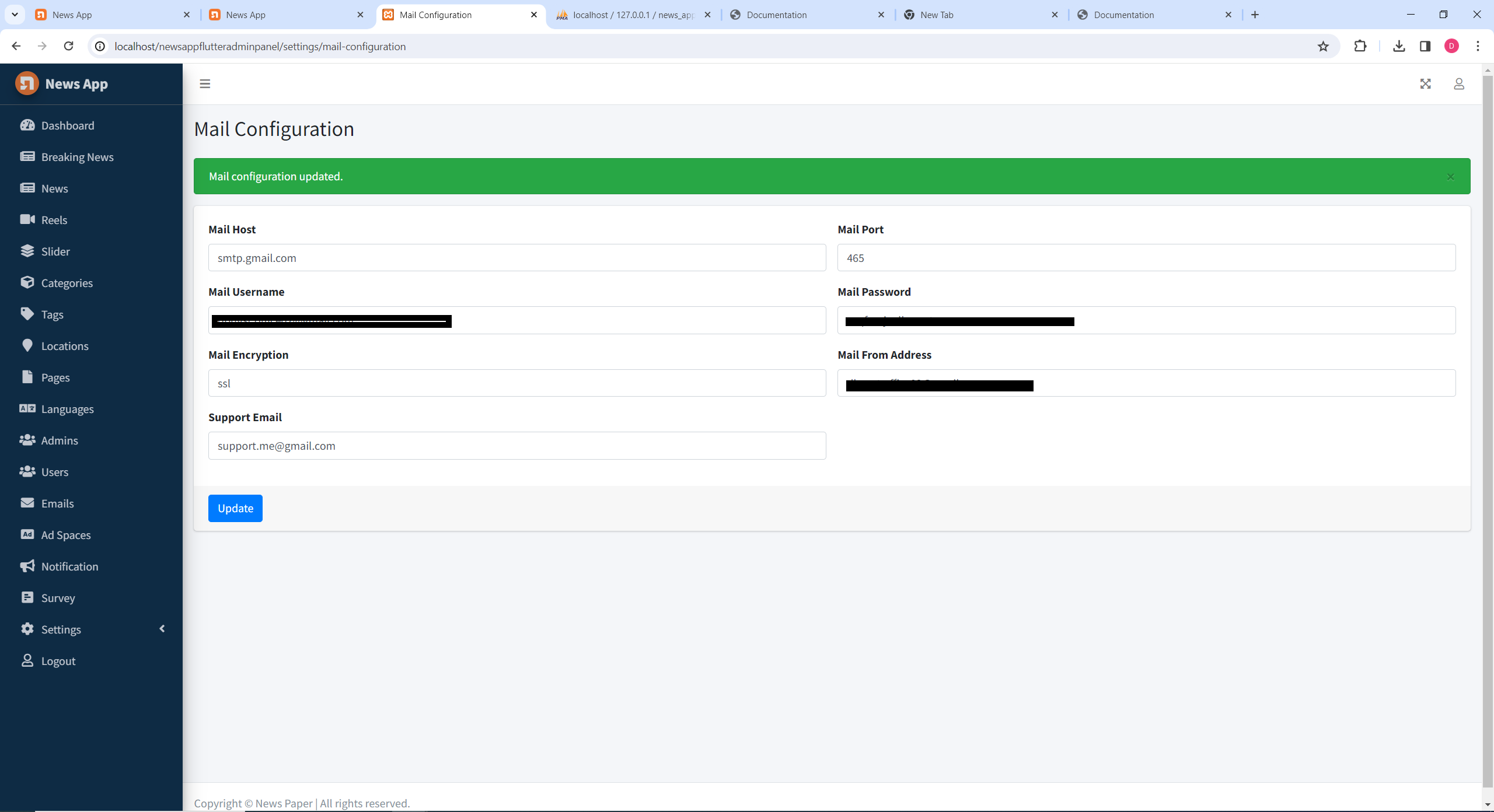
Task: Open the browser downloads icon
Action: [x=1399, y=46]
